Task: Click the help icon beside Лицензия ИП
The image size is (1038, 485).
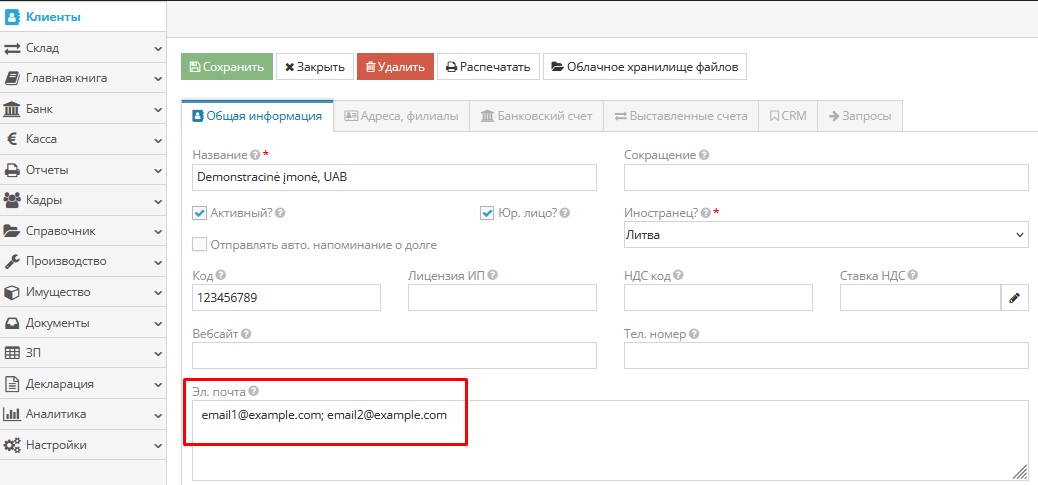Action: 493,276
